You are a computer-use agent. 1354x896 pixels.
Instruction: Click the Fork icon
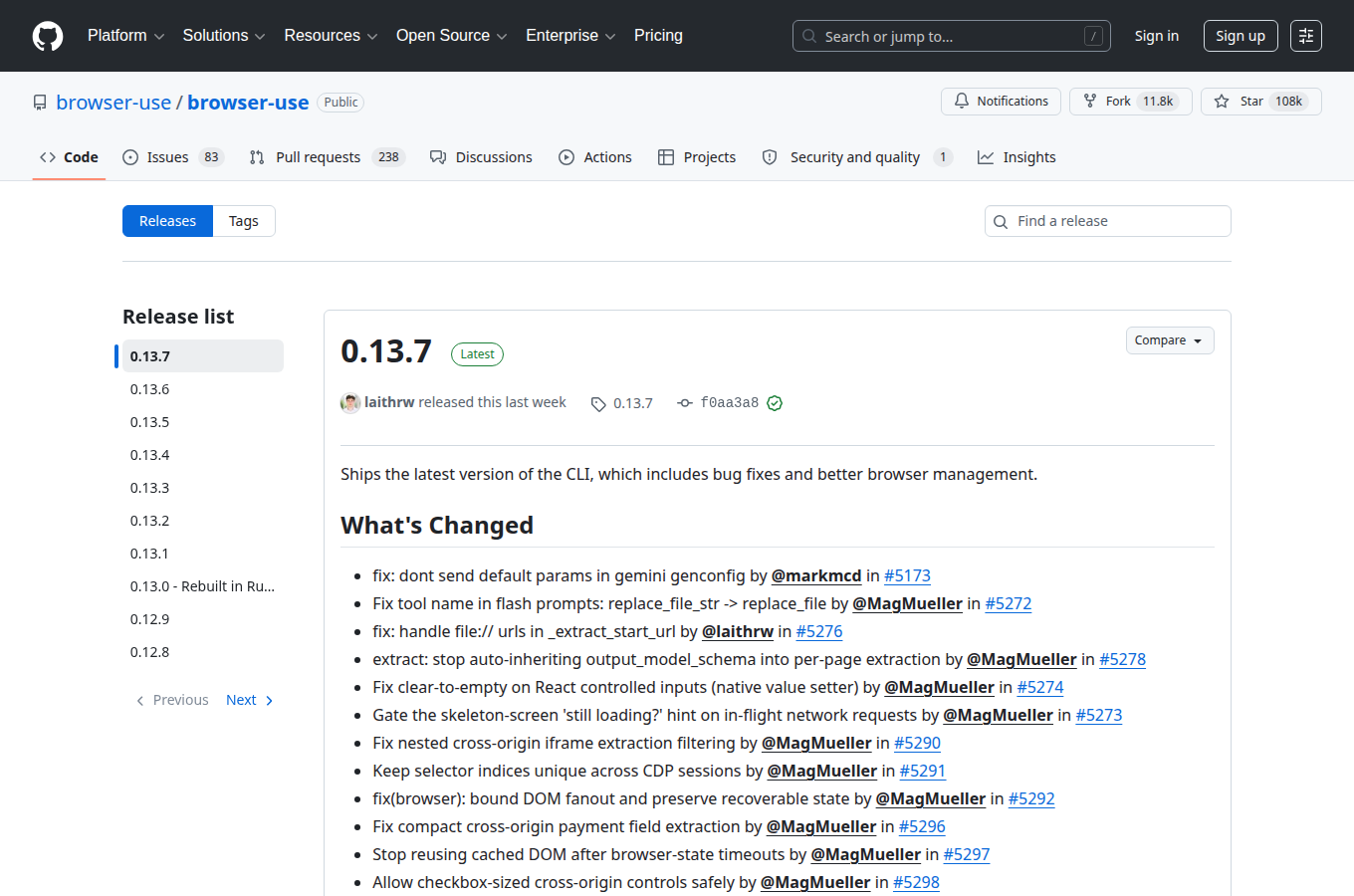[1090, 102]
